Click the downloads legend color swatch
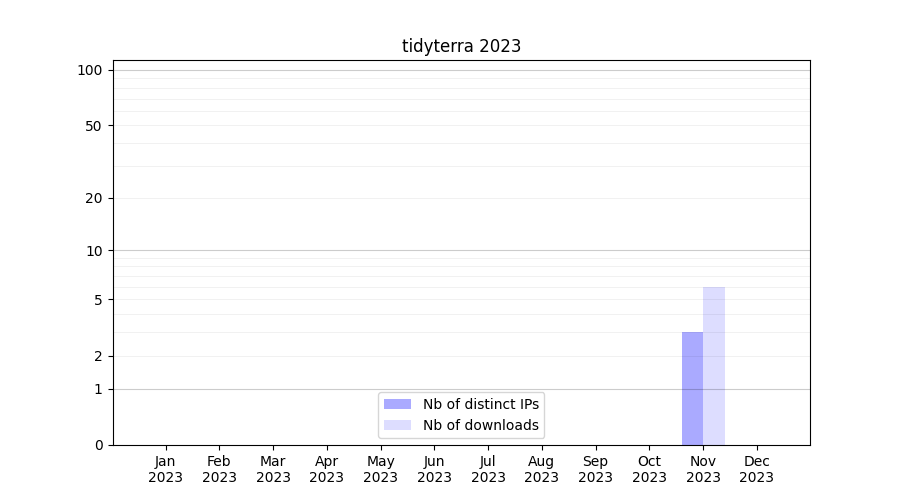This screenshot has width=900, height=500. click(x=397, y=425)
